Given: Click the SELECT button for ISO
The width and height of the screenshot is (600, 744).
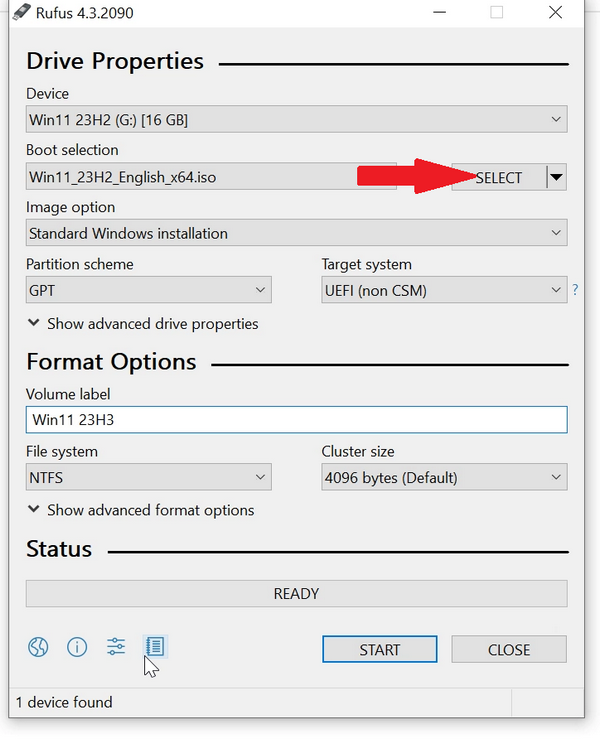Looking at the screenshot, I should pyautogui.click(x=499, y=178).
